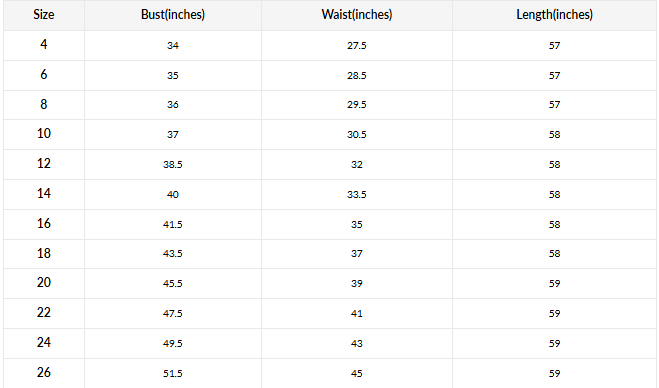659x388 pixels.
Task: Click the size 18 cell
Action: point(44,253)
